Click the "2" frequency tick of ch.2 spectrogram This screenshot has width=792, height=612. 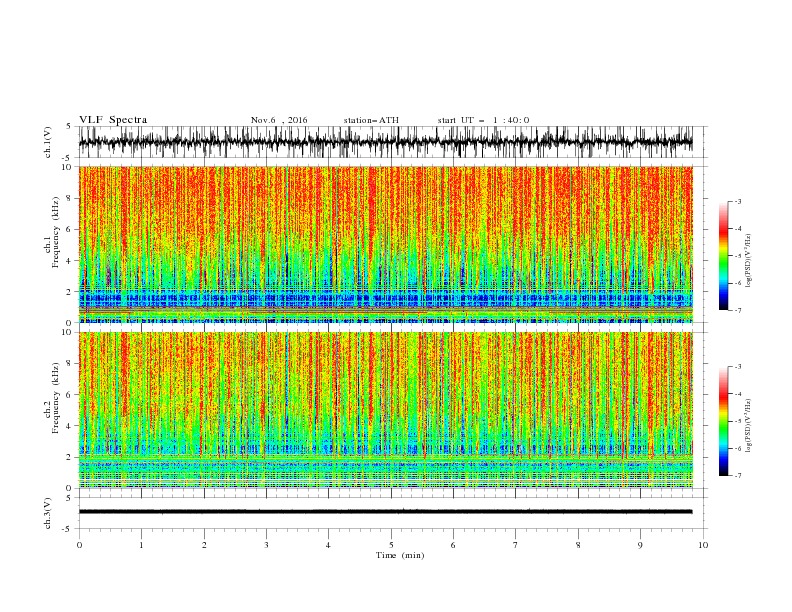(69, 457)
